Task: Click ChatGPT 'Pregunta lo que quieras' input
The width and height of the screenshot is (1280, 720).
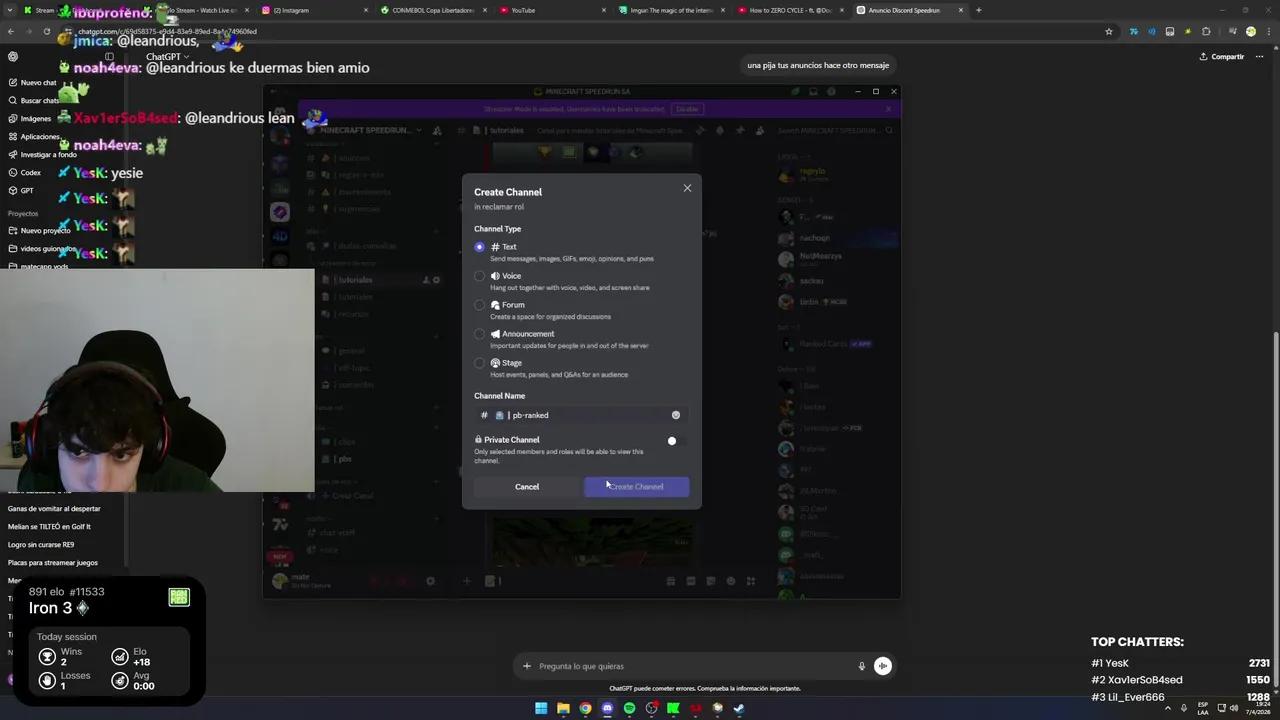Action: tap(690, 666)
